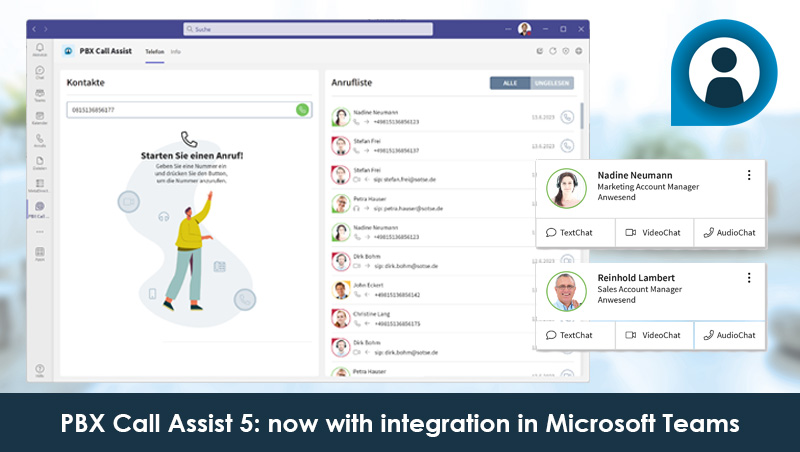This screenshot has height=452, width=800.
Task: Click the PBX Call Assist logo in header
Action: click(68, 51)
